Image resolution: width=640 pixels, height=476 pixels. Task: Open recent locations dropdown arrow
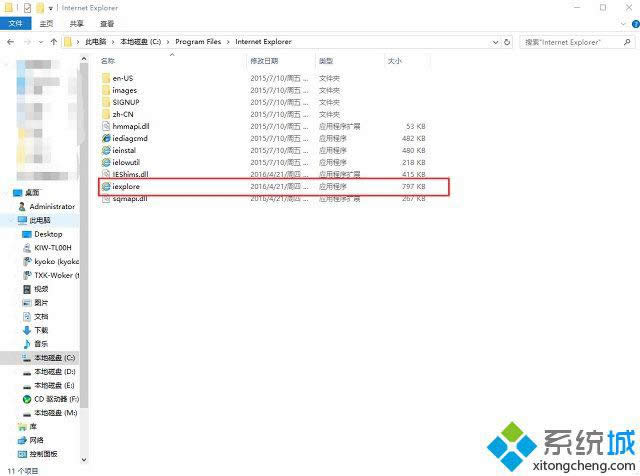pyautogui.click(x=40, y=42)
